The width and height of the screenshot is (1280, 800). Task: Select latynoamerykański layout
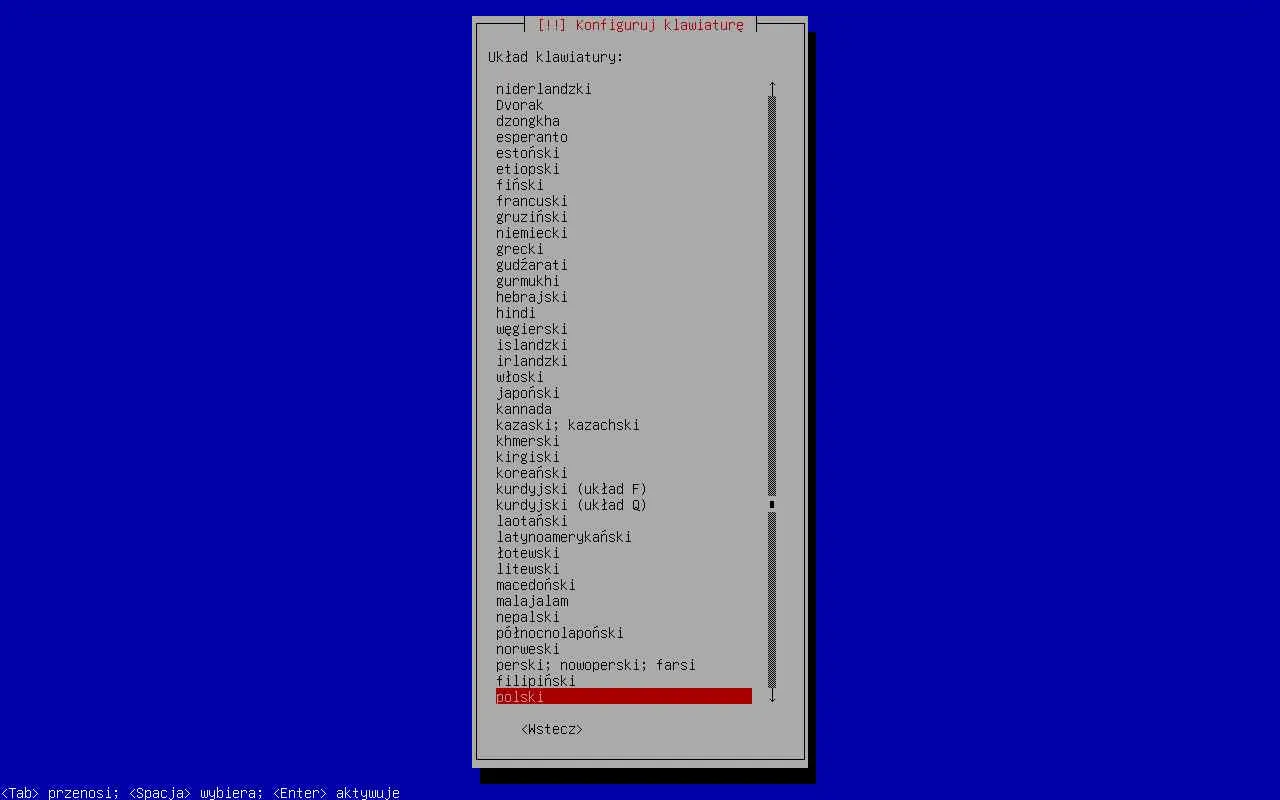pyautogui.click(x=624, y=537)
